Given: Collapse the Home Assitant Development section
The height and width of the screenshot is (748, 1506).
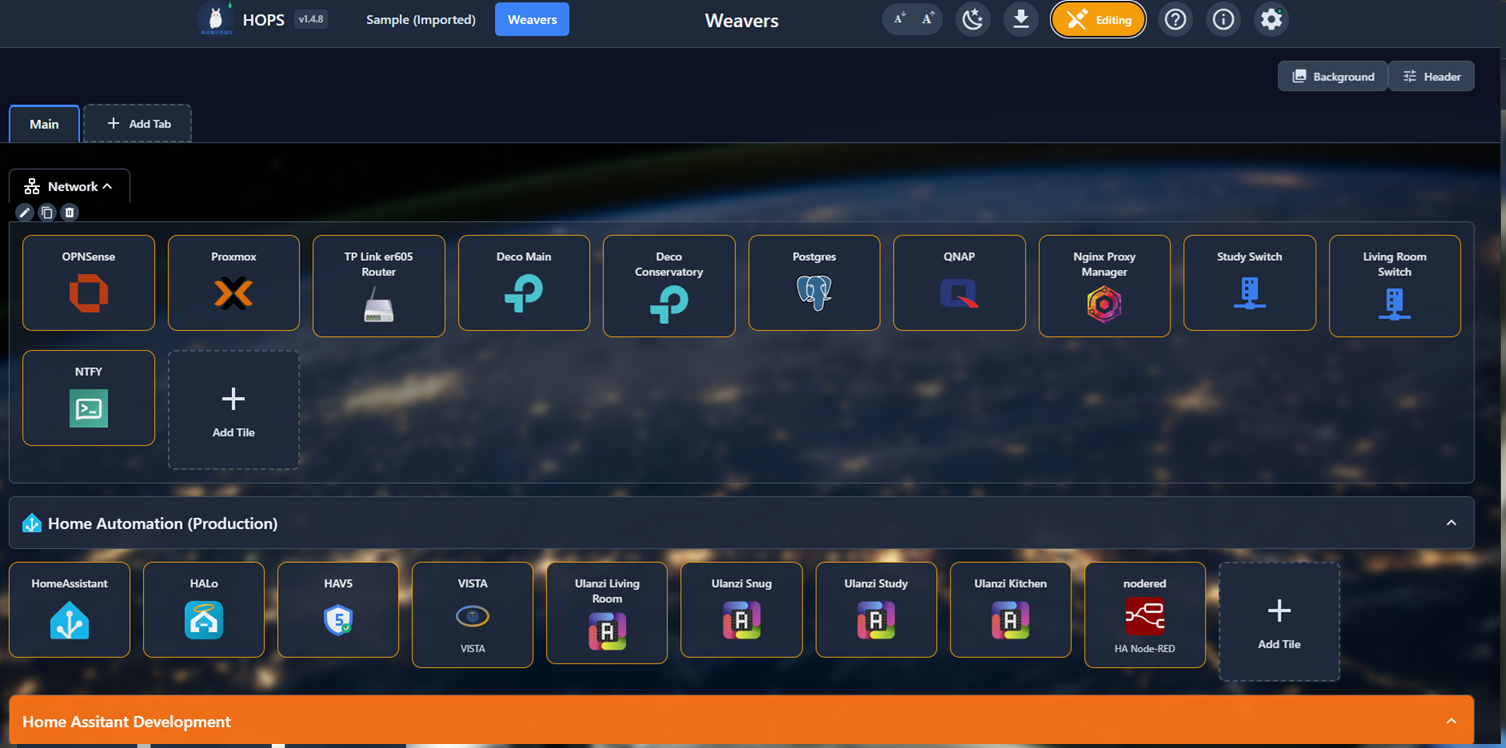Looking at the screenshot, I should pyautogui.click(x=1451, y=721).
